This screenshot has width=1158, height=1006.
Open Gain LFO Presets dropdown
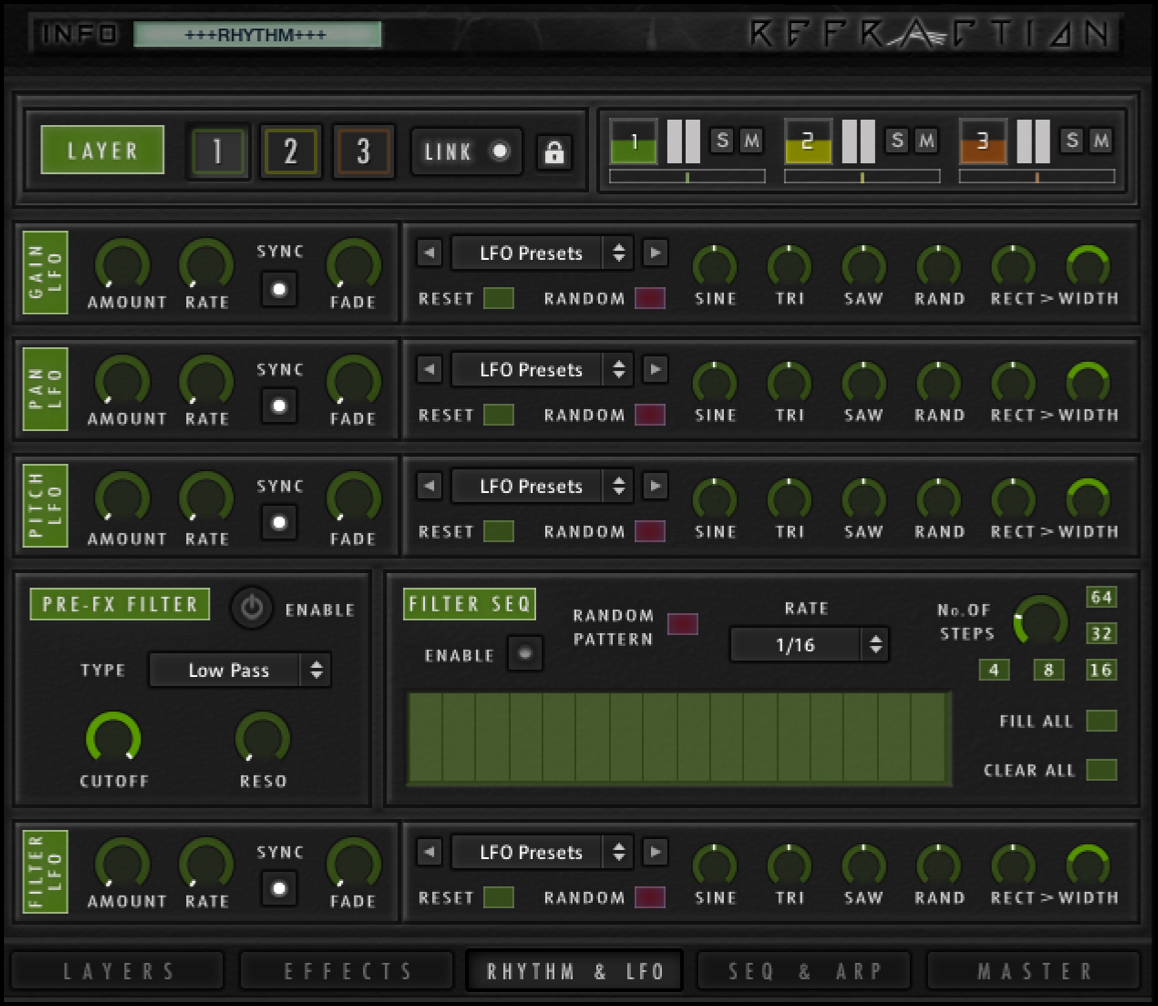tap(542, 253)
